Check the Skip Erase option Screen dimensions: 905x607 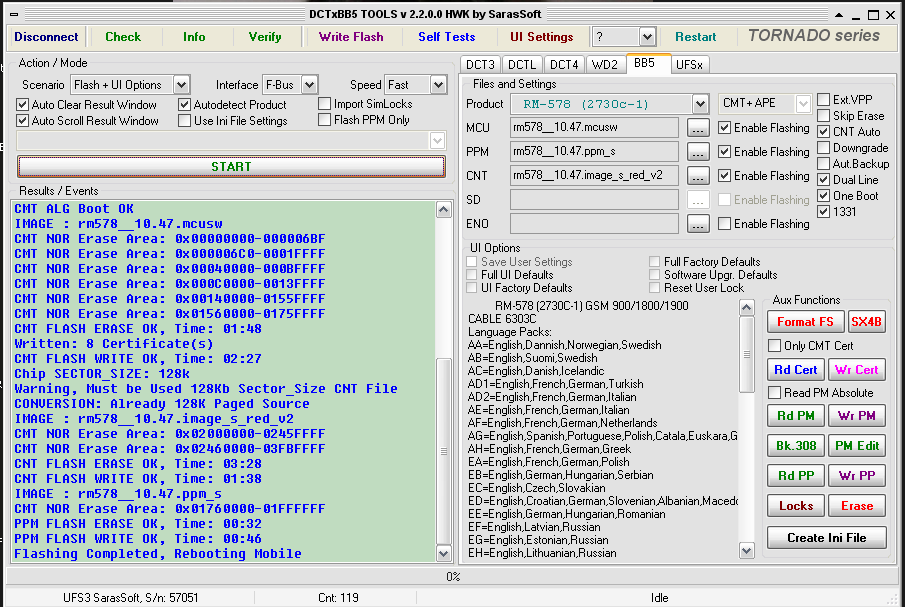point(824,116)
